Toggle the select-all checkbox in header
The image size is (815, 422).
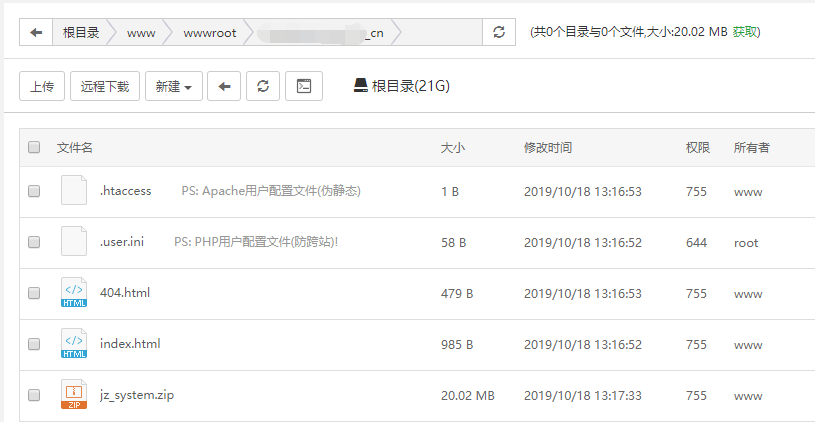(34, 148)
